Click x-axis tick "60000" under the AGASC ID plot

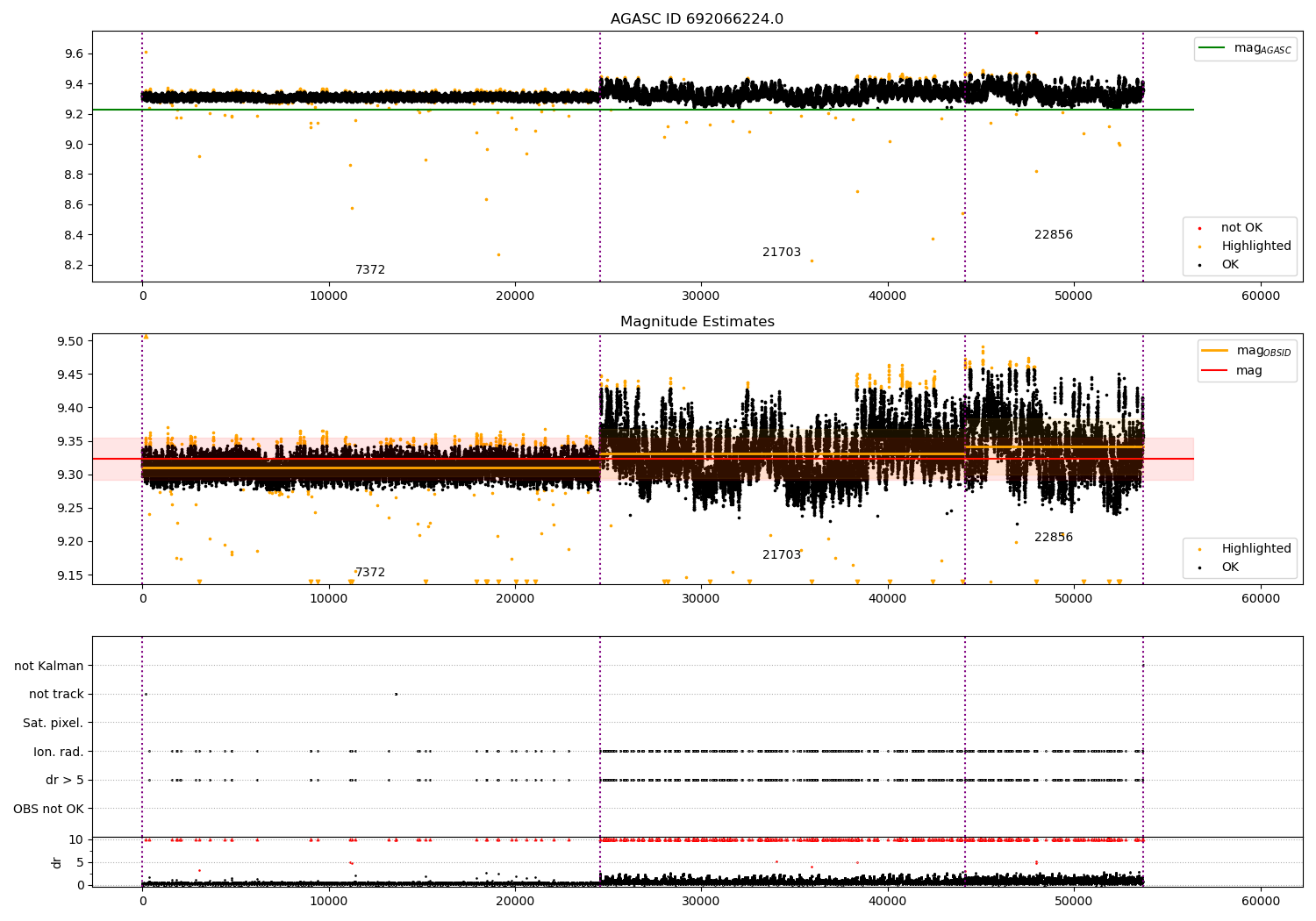(x=1260, y=296)
